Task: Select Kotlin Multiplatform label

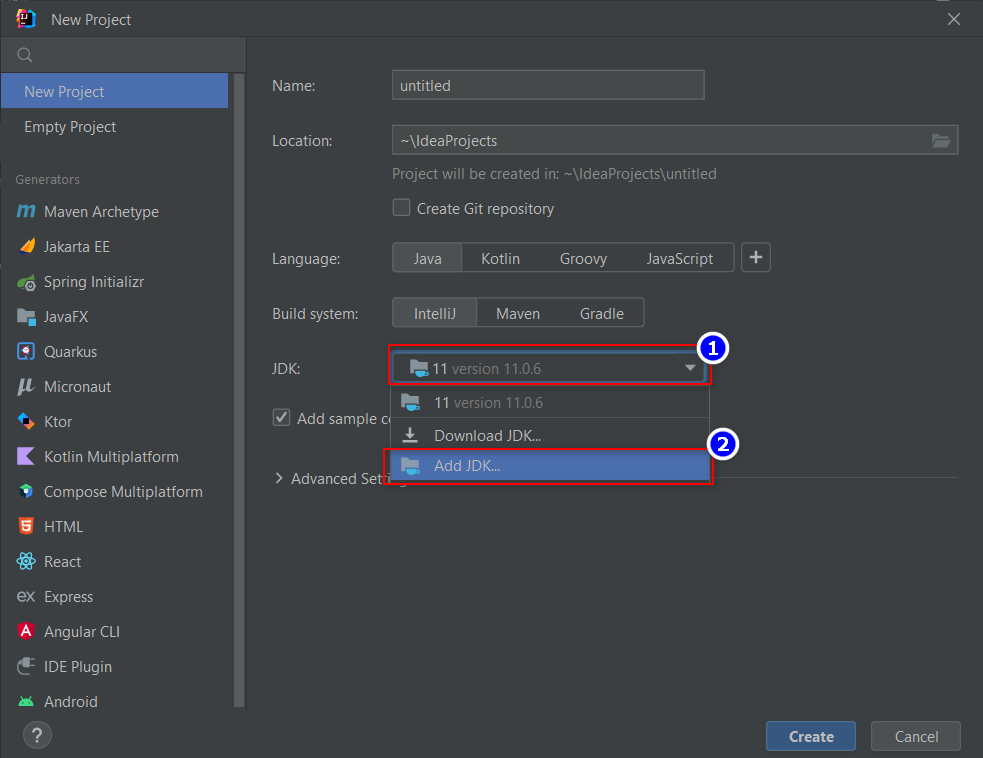Action: pyautogui.click(x=111, y=456)
